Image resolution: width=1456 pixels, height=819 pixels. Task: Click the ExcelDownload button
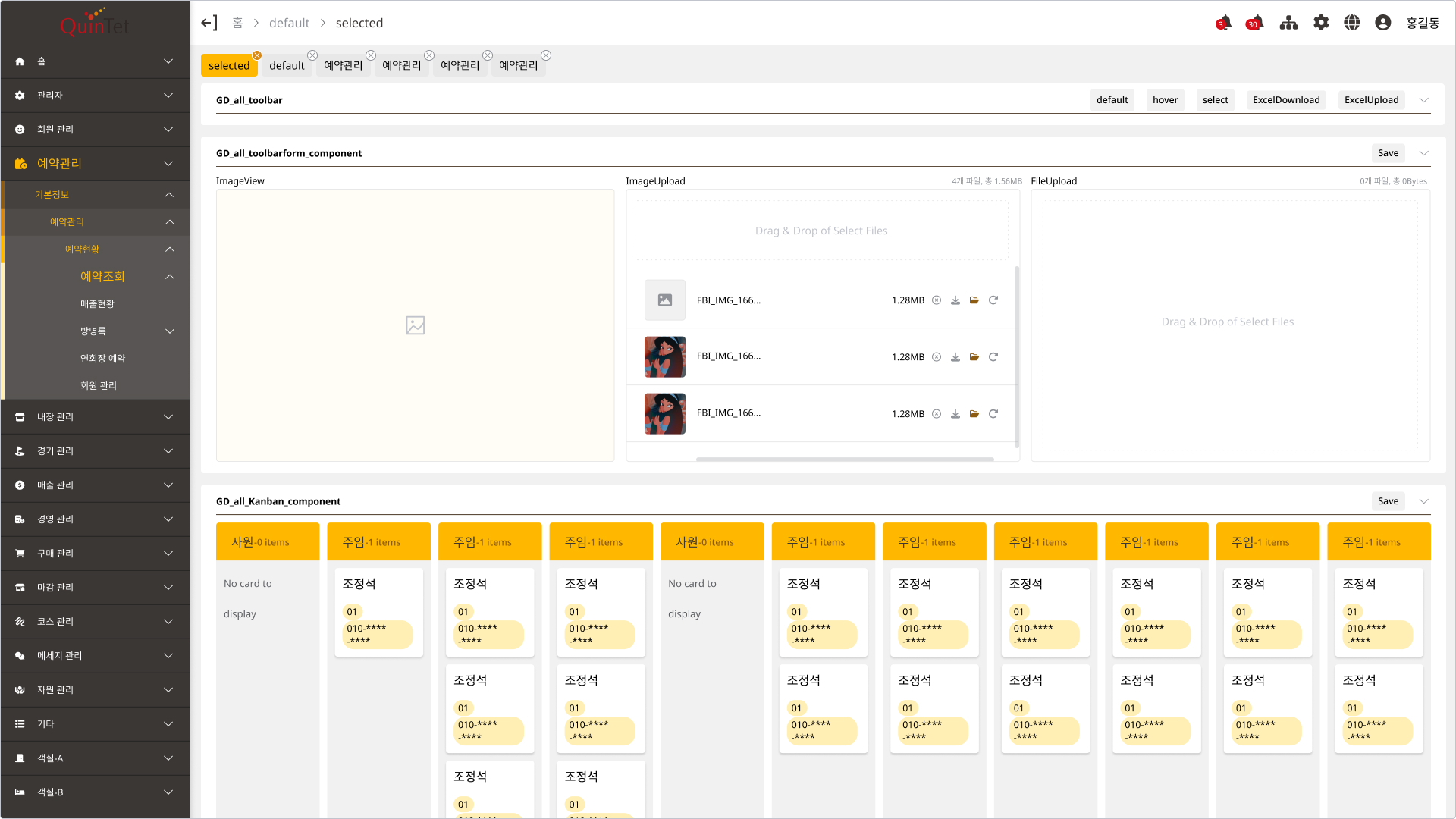pos(1286,100)
